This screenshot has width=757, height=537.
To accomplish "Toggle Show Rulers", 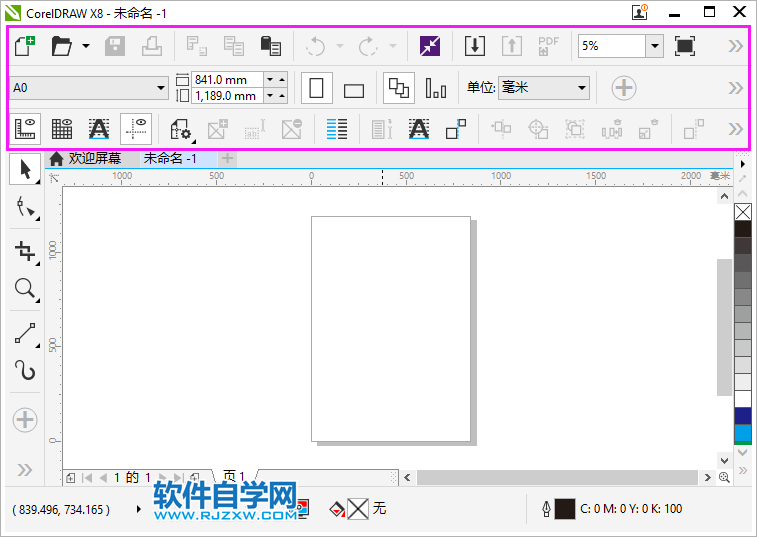I will click(25, 129).
